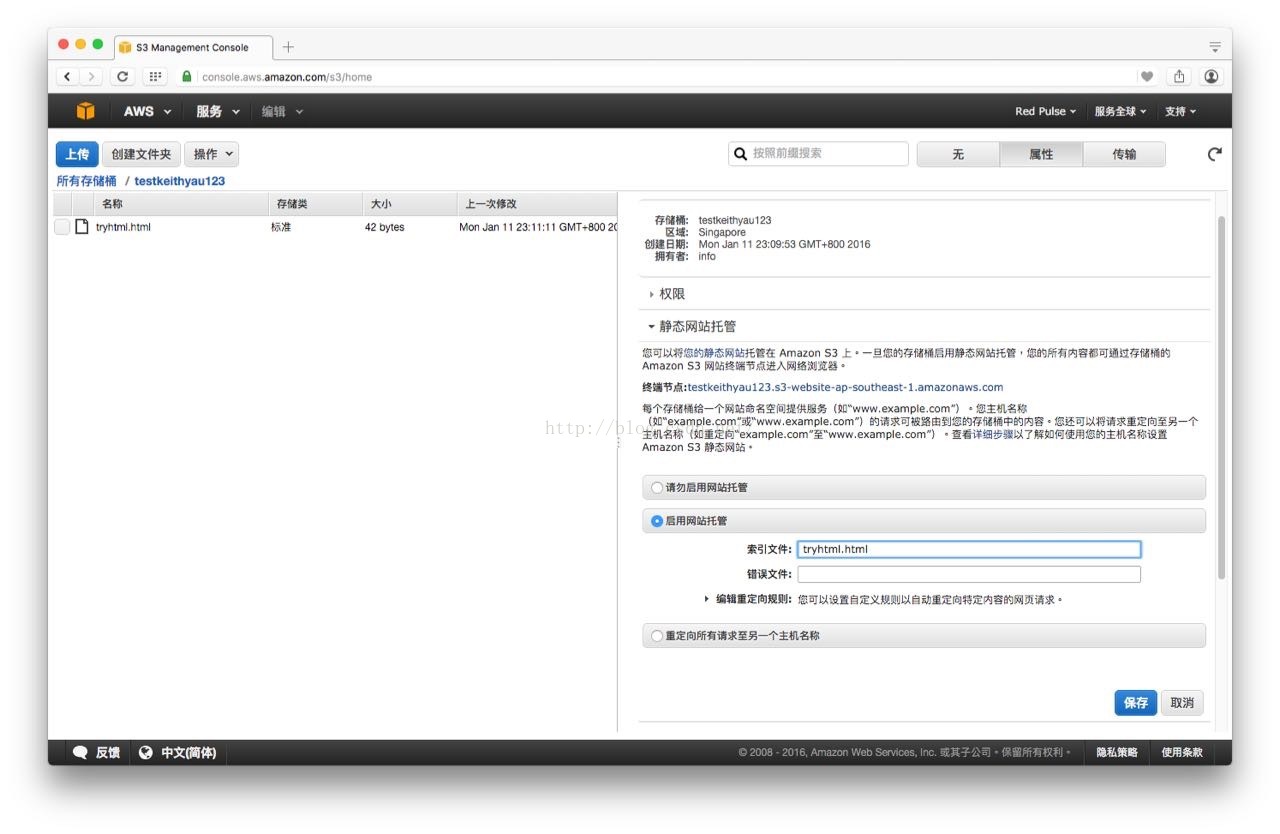Open the 详细步骤 link
This screenshot has width=1280, height=834.
tap(992, 435)
